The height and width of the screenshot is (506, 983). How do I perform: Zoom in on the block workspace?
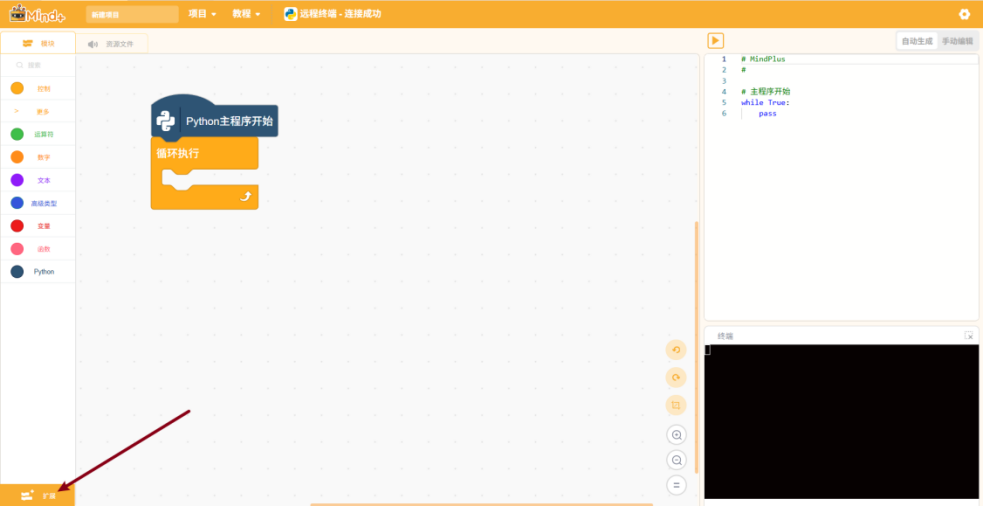[676, 435]
